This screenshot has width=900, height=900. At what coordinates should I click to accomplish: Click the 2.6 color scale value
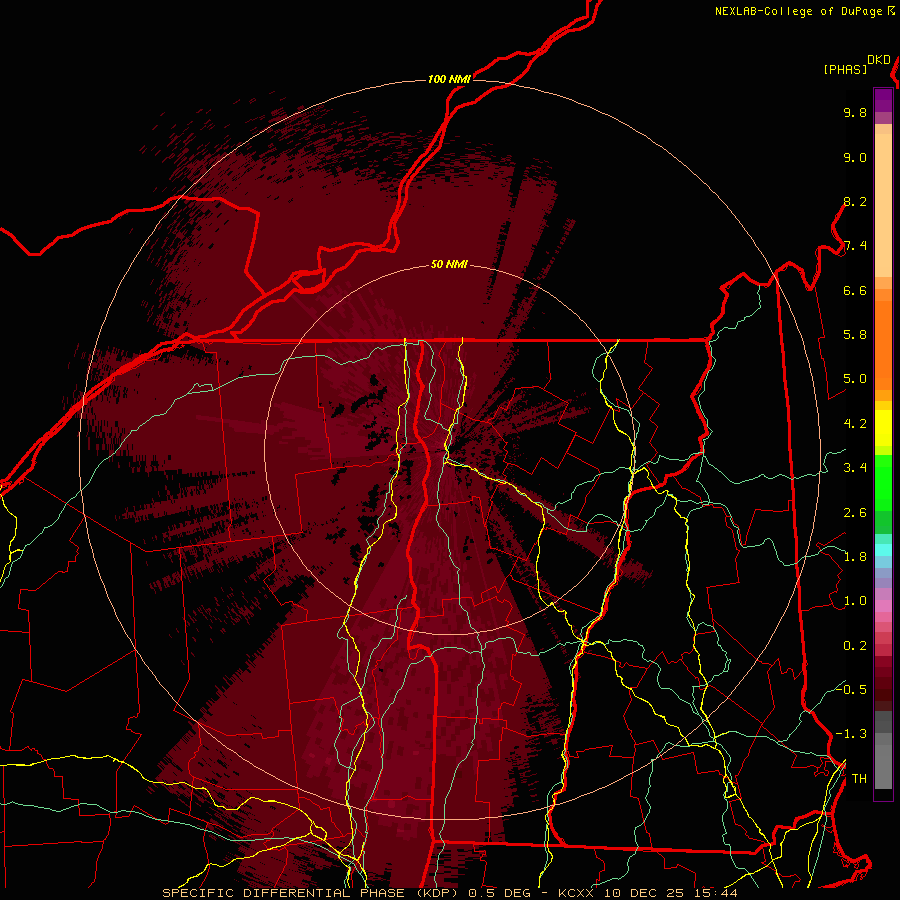[x=855, y=513]
